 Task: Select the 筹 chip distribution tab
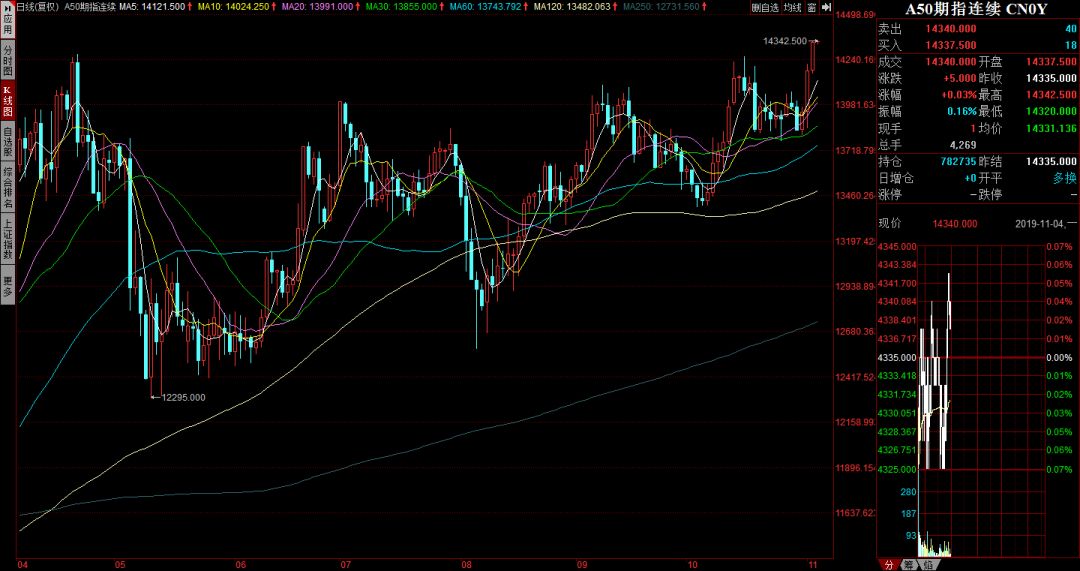click(907, 564)
